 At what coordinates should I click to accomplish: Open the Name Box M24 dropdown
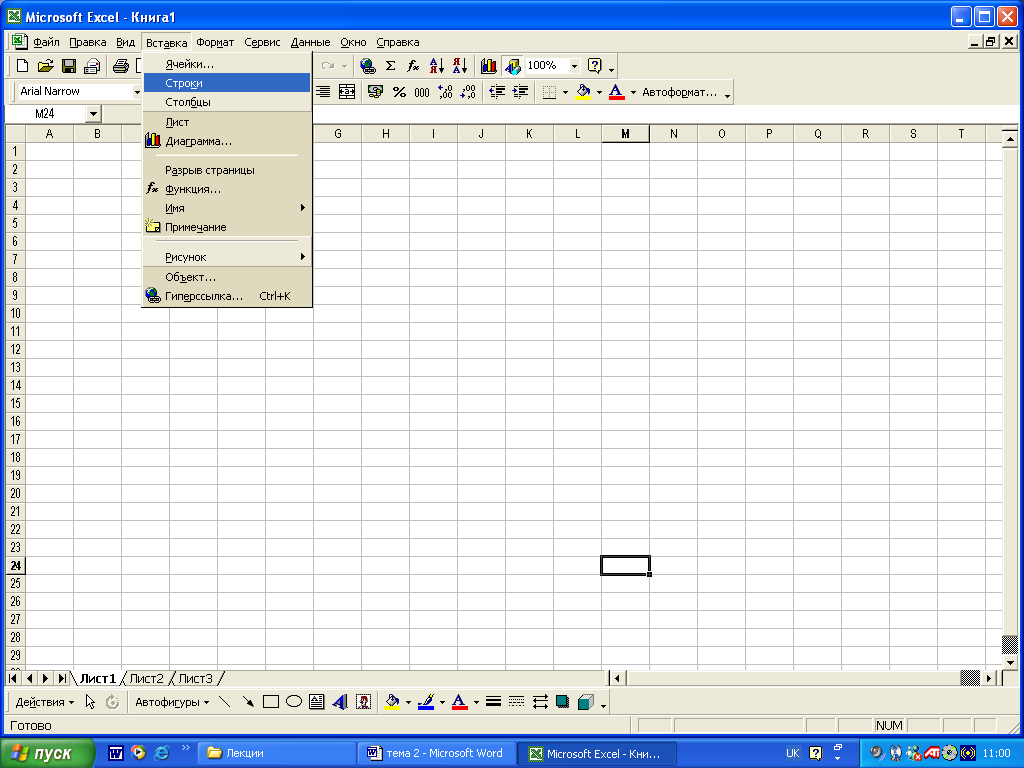(93, 114)
